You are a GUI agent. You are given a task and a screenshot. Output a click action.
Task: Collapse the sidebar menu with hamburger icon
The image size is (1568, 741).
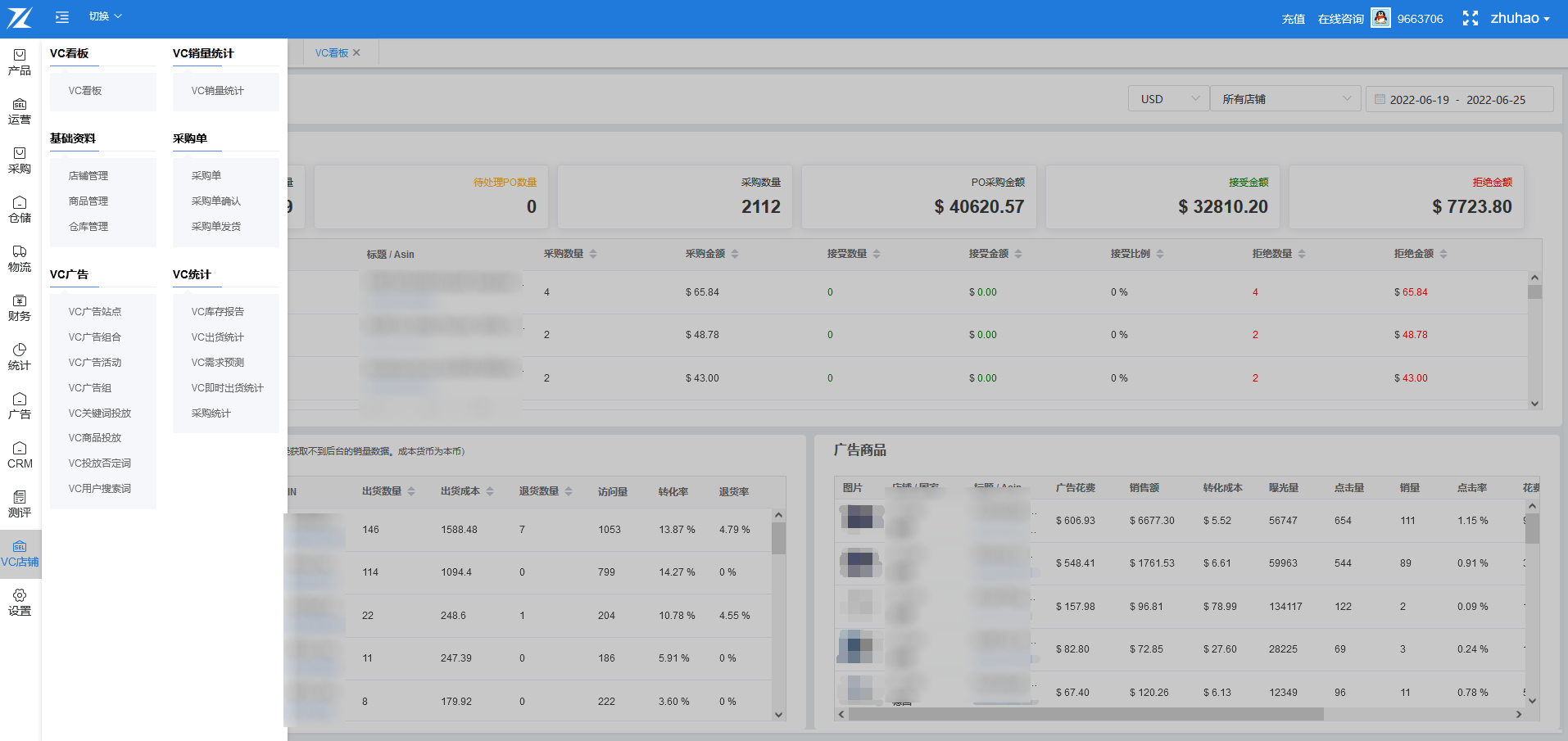tap(62, 17)
